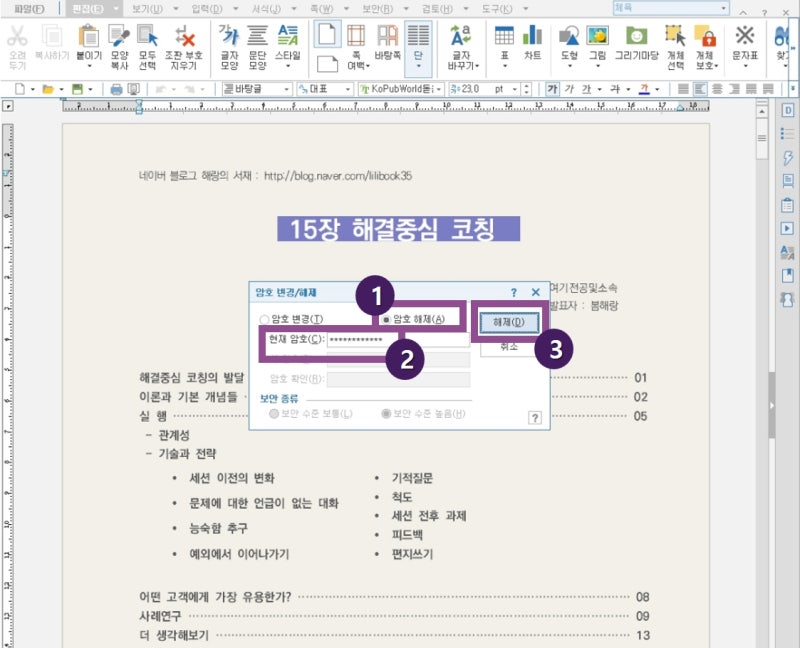Toggle strikethrough (가) formatting button
Viewport: 800px width, 648px height.
[x=615, y=89]
